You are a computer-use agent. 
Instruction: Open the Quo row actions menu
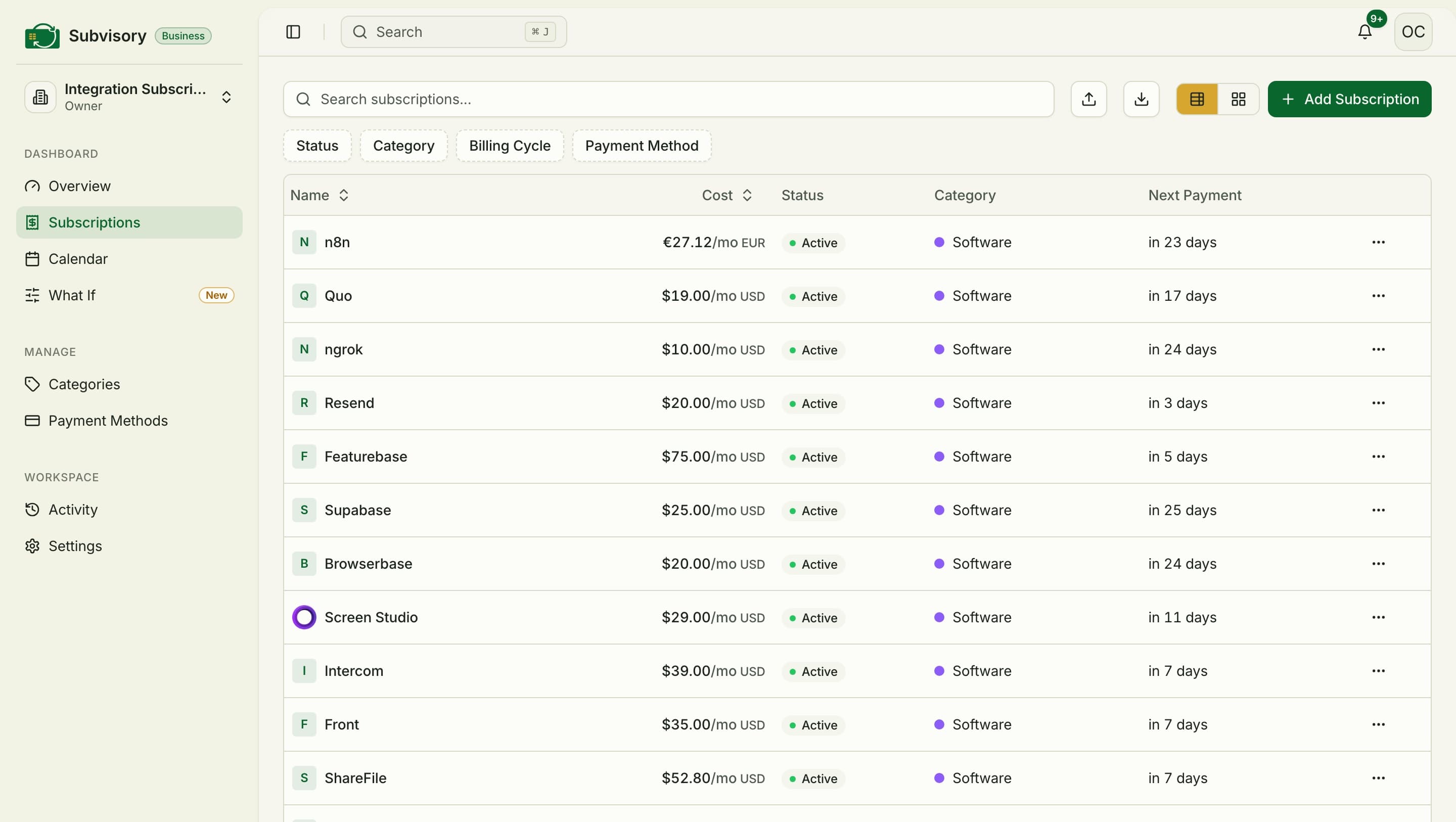[x=1378, y=296]
